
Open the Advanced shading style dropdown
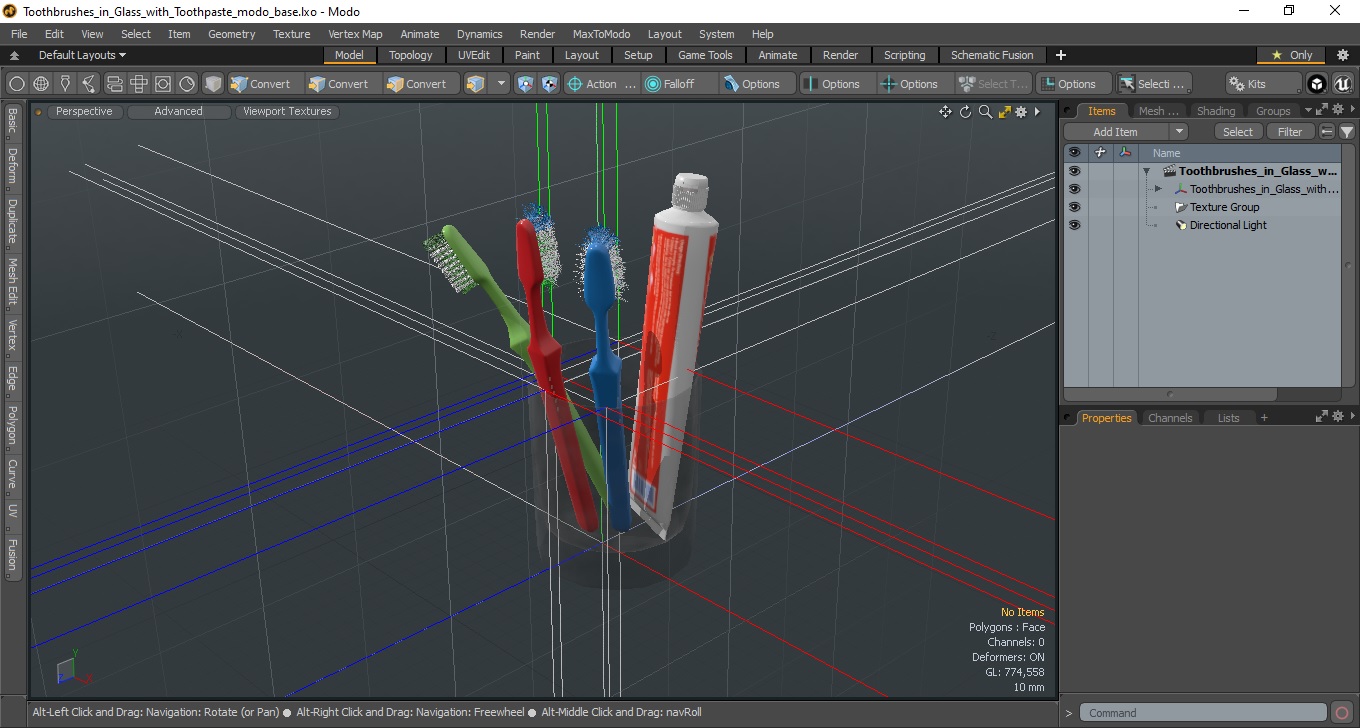(x=178, y=112)
